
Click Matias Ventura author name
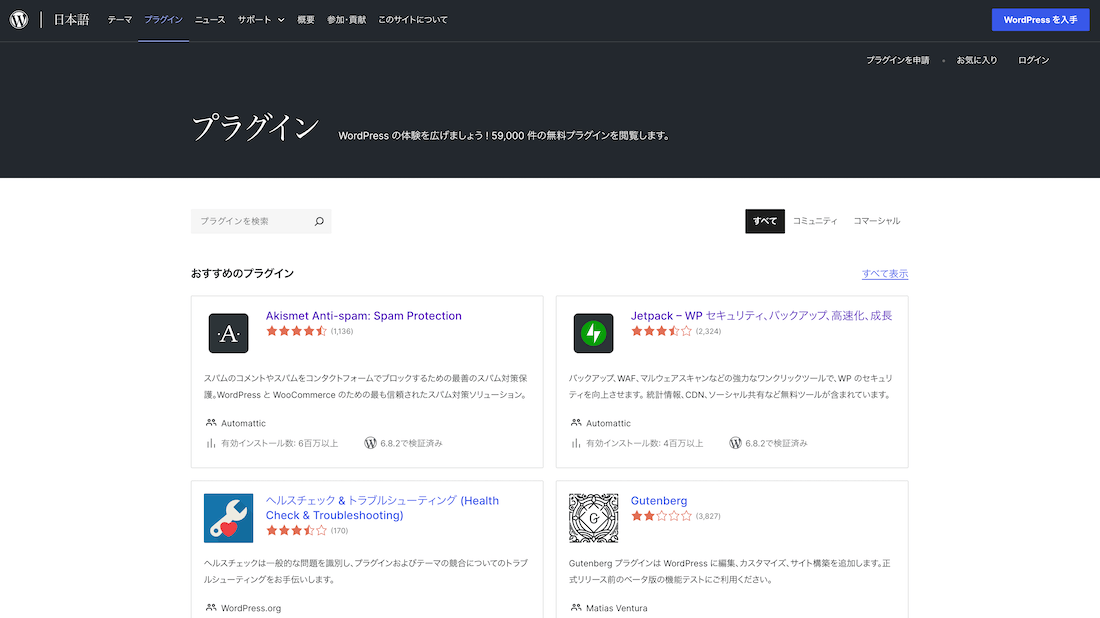tap(617, 608)
